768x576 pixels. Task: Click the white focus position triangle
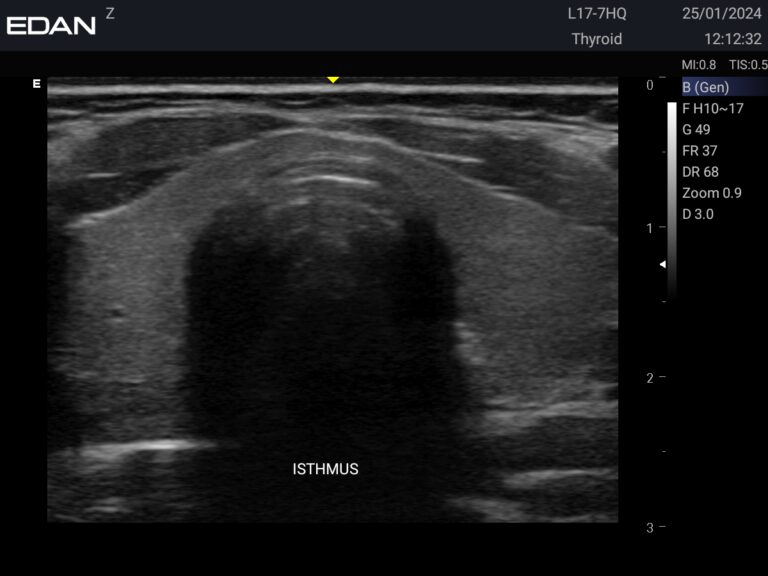pyautogui.click(x=661, y=264)
